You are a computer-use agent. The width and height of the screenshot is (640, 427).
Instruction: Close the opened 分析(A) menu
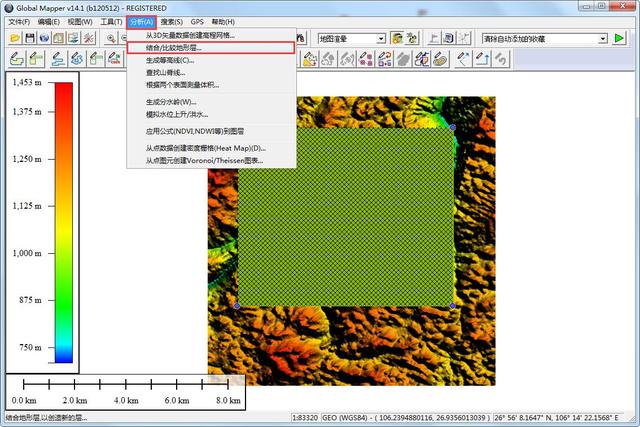pyautogui.click(x=141, y=22)
